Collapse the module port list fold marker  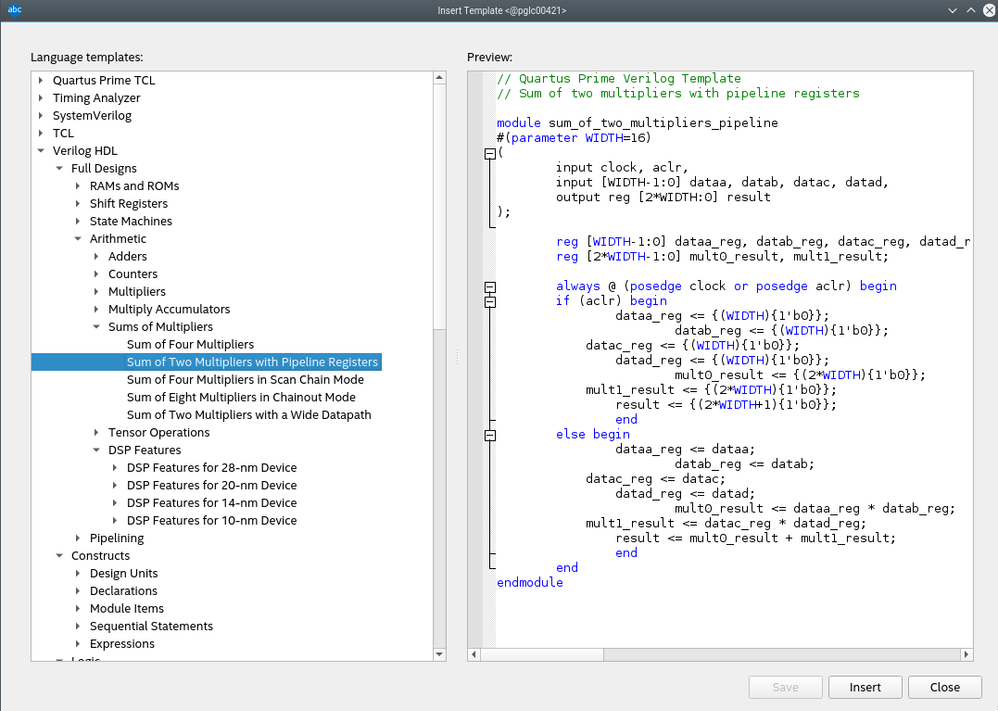[489, 154]
